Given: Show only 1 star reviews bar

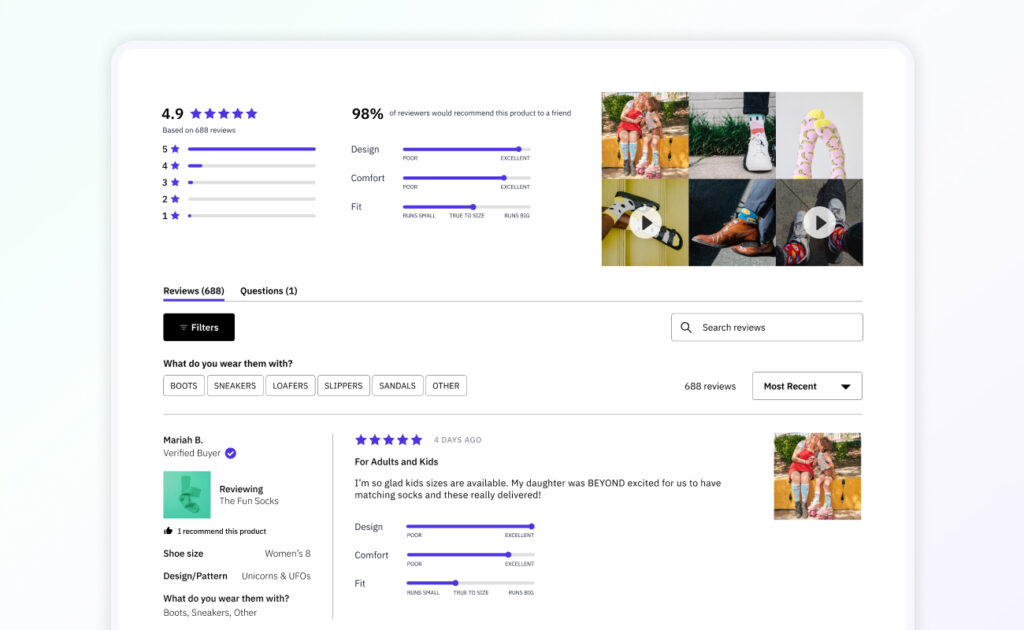Looking at the screenshot, I should [x=251, y=215].
